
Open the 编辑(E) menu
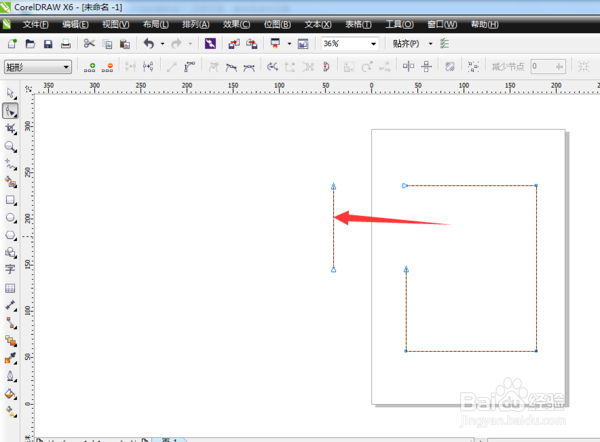click(x=75, y=25)
